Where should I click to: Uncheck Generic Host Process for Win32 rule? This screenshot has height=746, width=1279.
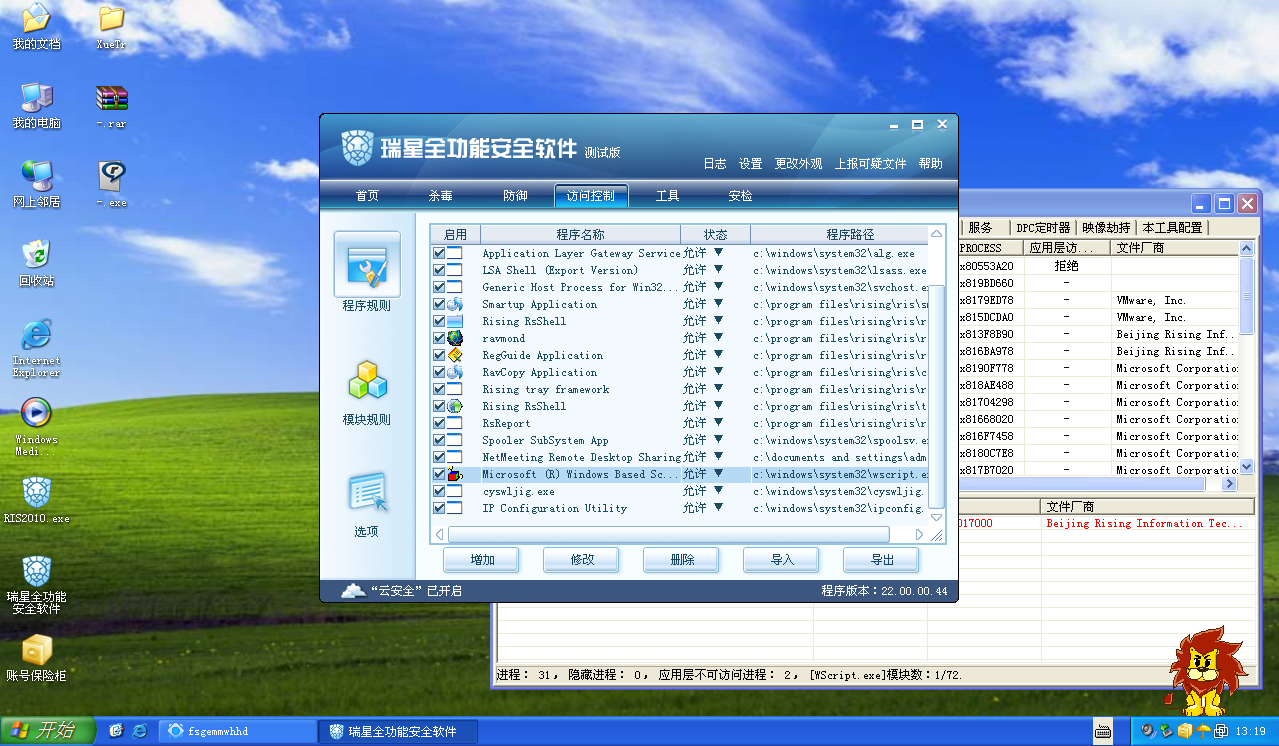439,287
